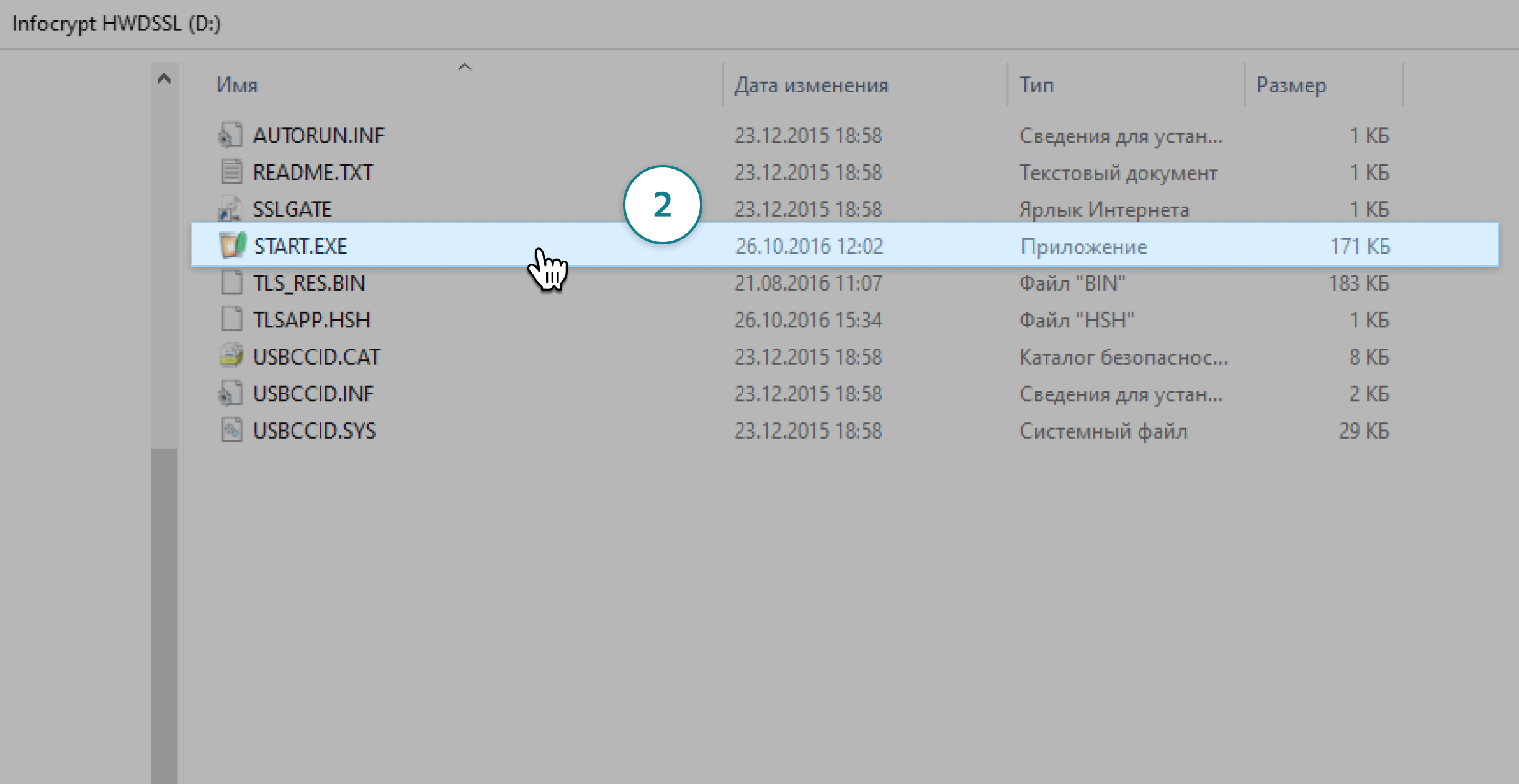Click the USBCCID.INF setup icon

231,393
